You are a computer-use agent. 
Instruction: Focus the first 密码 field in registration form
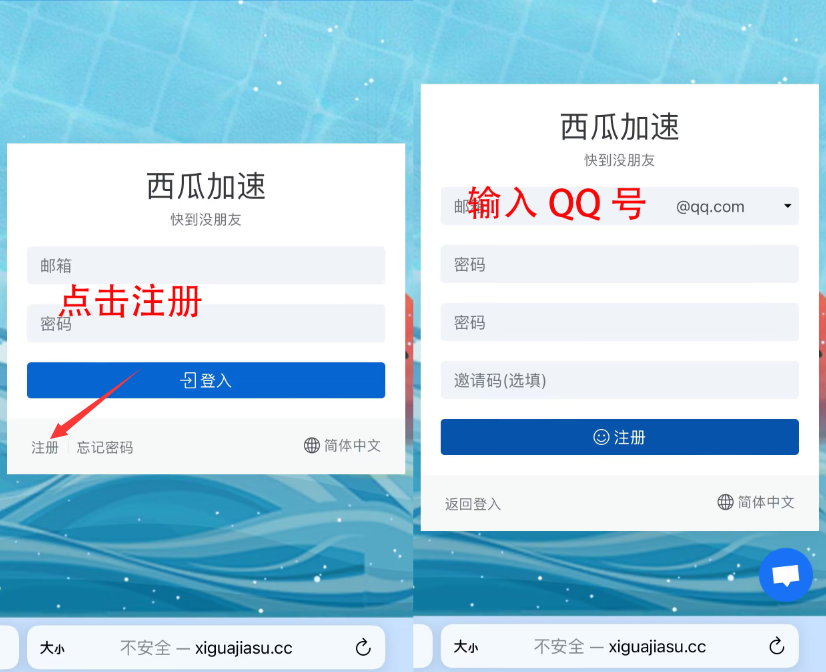620,264
